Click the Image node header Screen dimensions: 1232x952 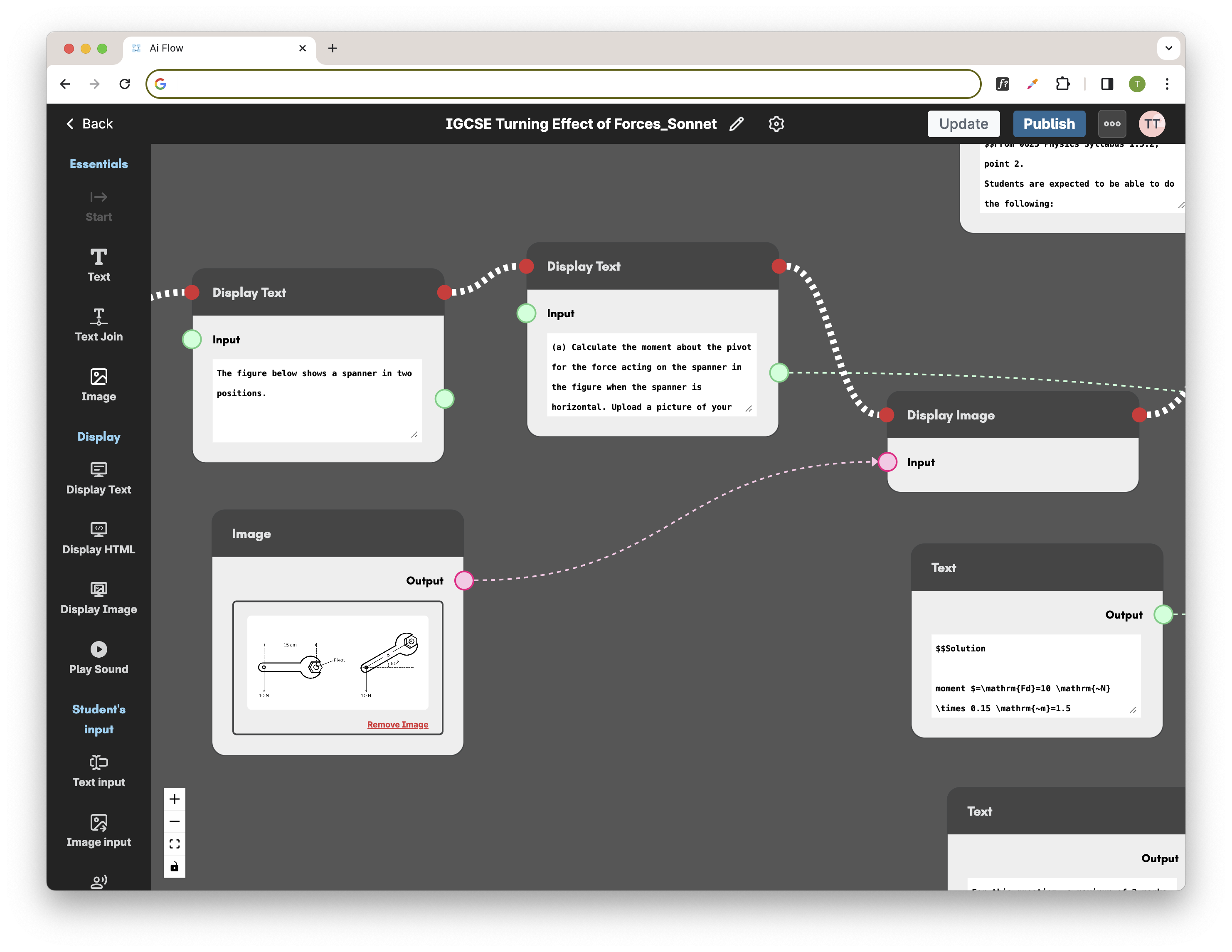(x=338, y=533)
